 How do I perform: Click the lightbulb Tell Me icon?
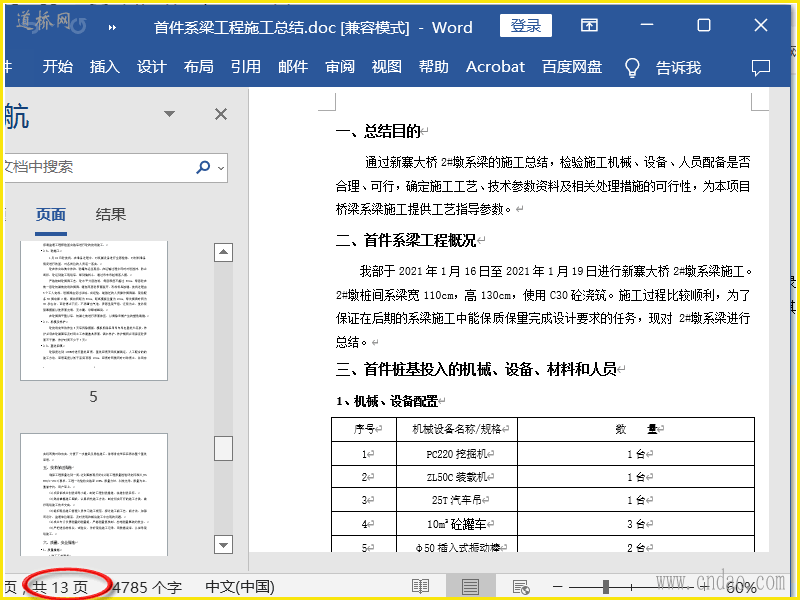[x=632, y=67]
